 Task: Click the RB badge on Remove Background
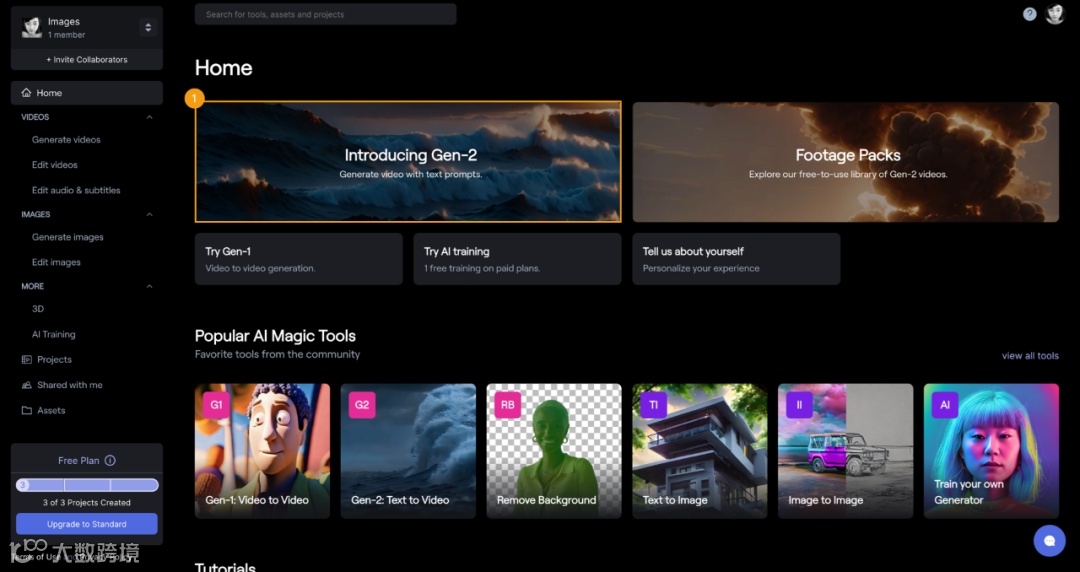[x=508, y=405]
